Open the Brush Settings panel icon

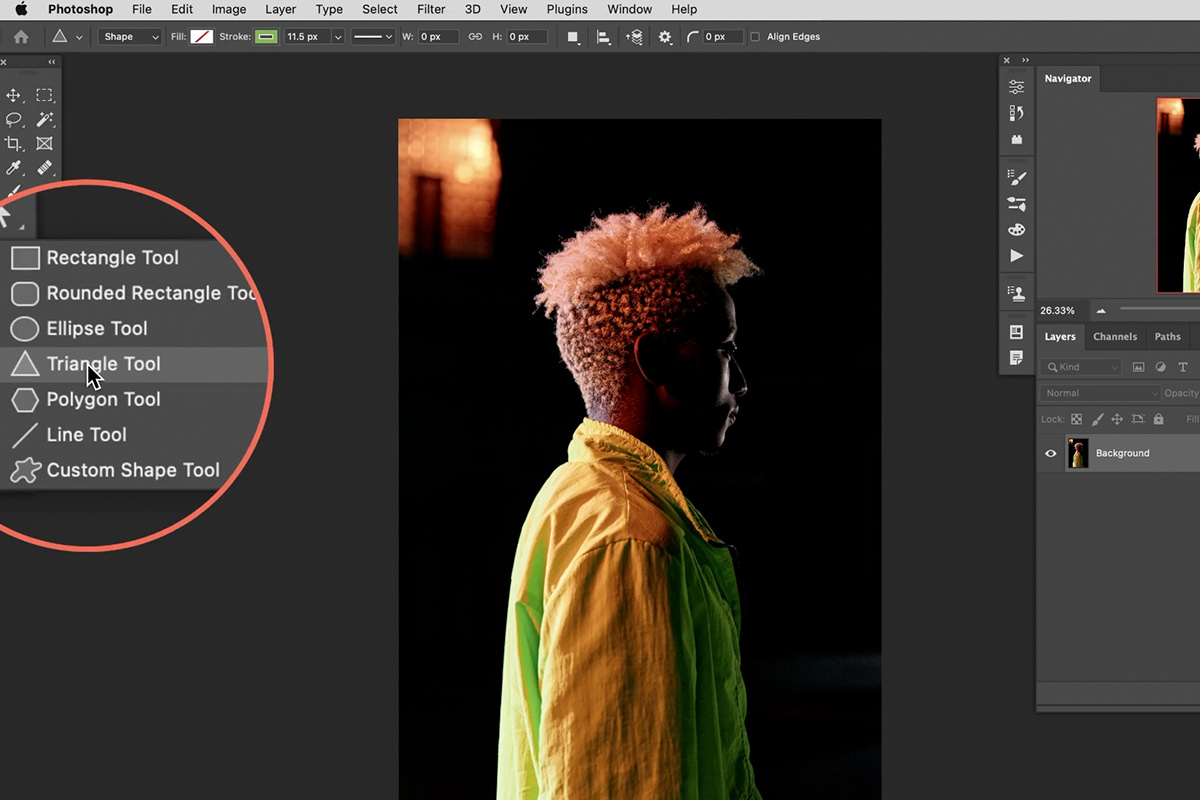point(1017,178)
